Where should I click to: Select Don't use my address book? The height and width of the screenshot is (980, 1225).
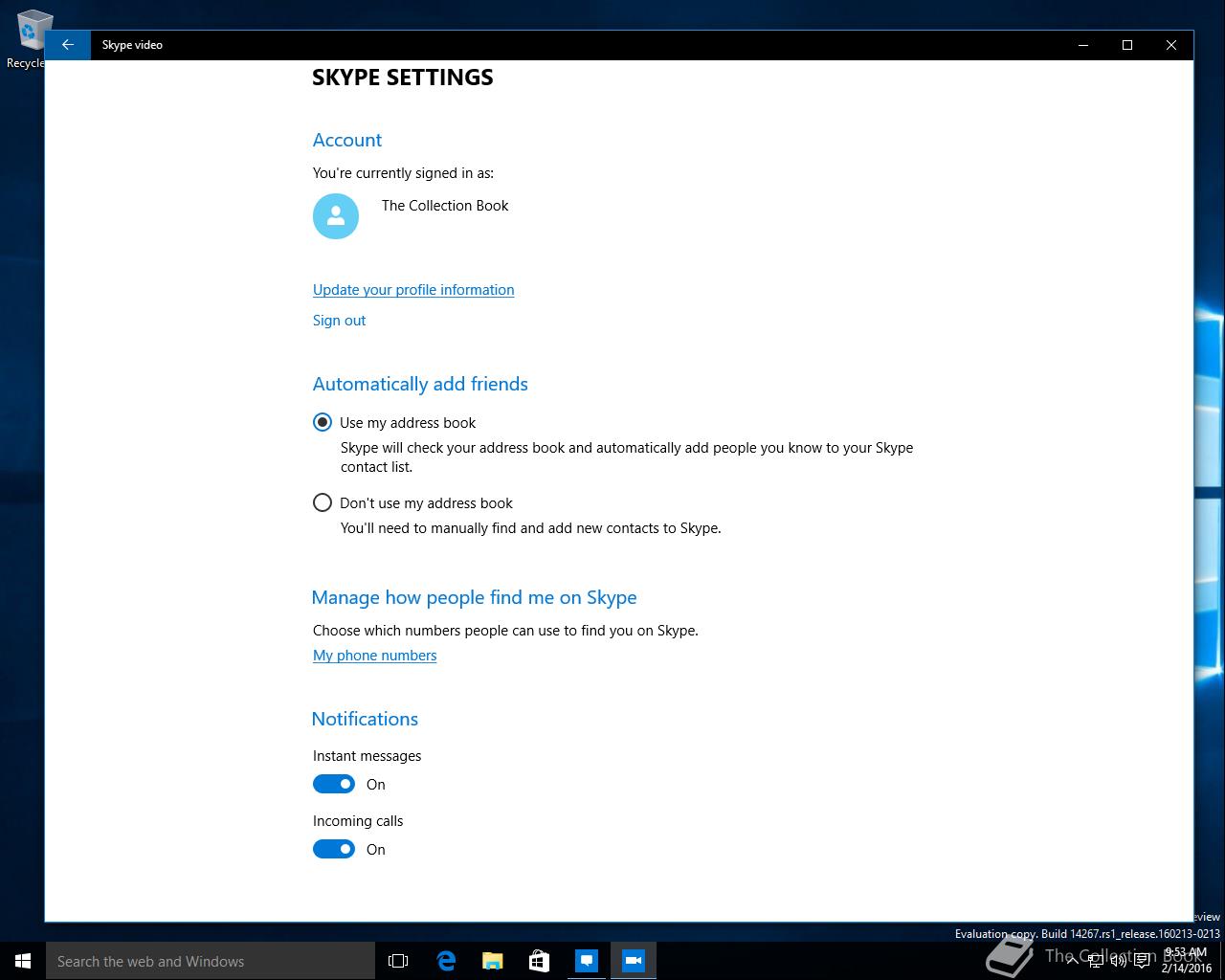(412, 503)
